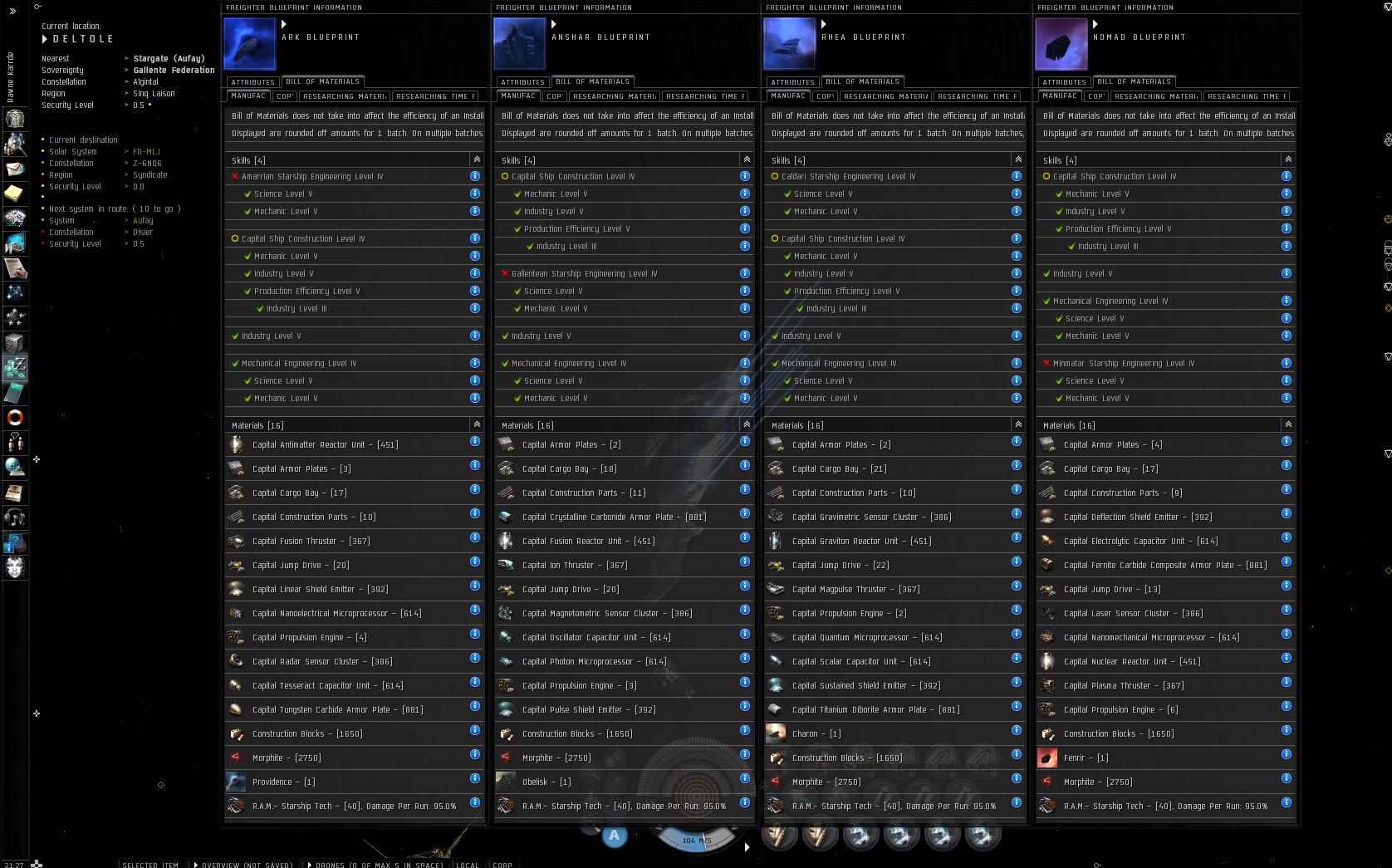The height and width of the screenshot is (868, 1392).
Task: Open the Local chat tab
Action: [x=468, y=864]
